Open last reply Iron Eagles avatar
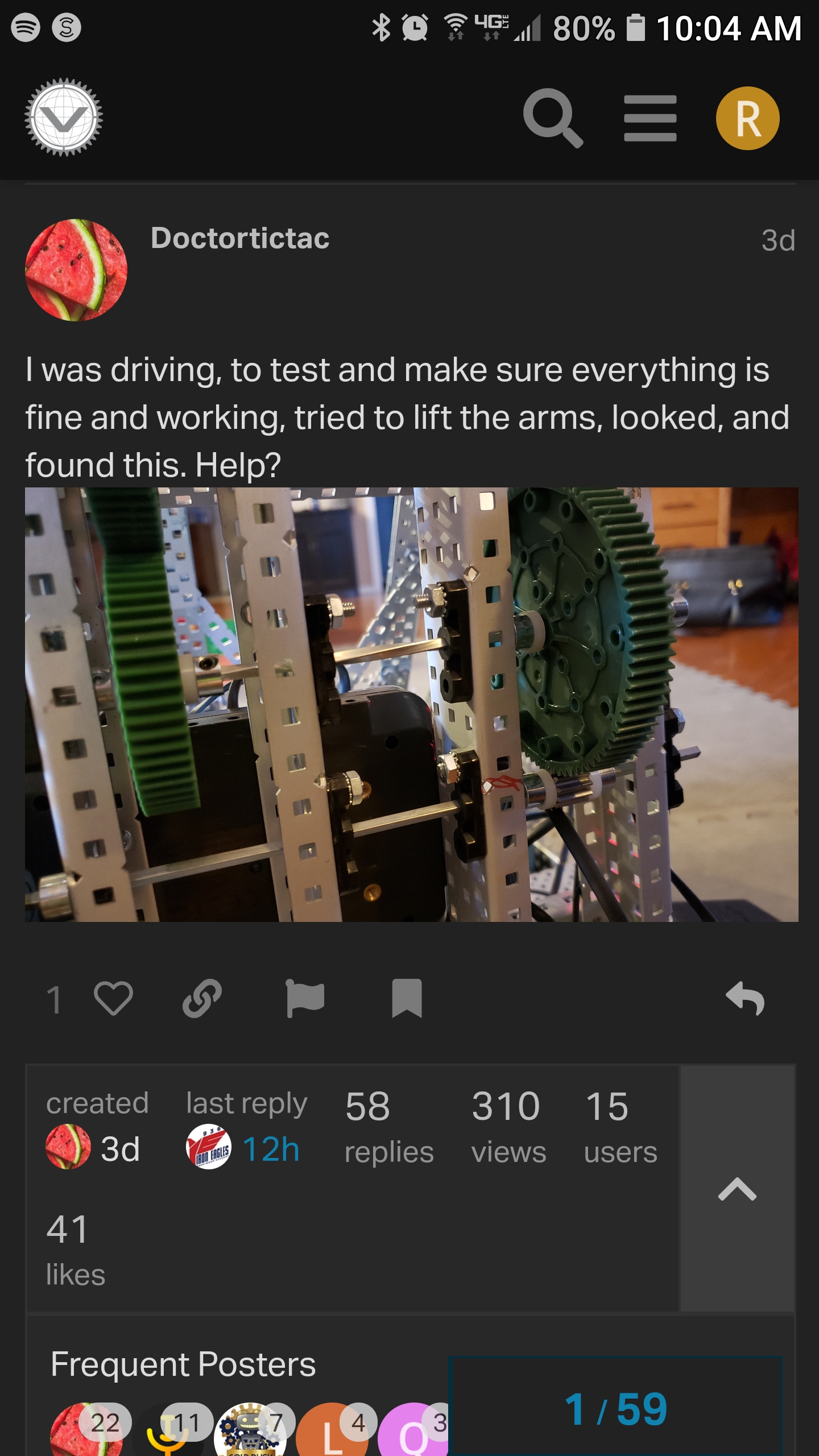 pyautogui.click(x=209, y=1147)
